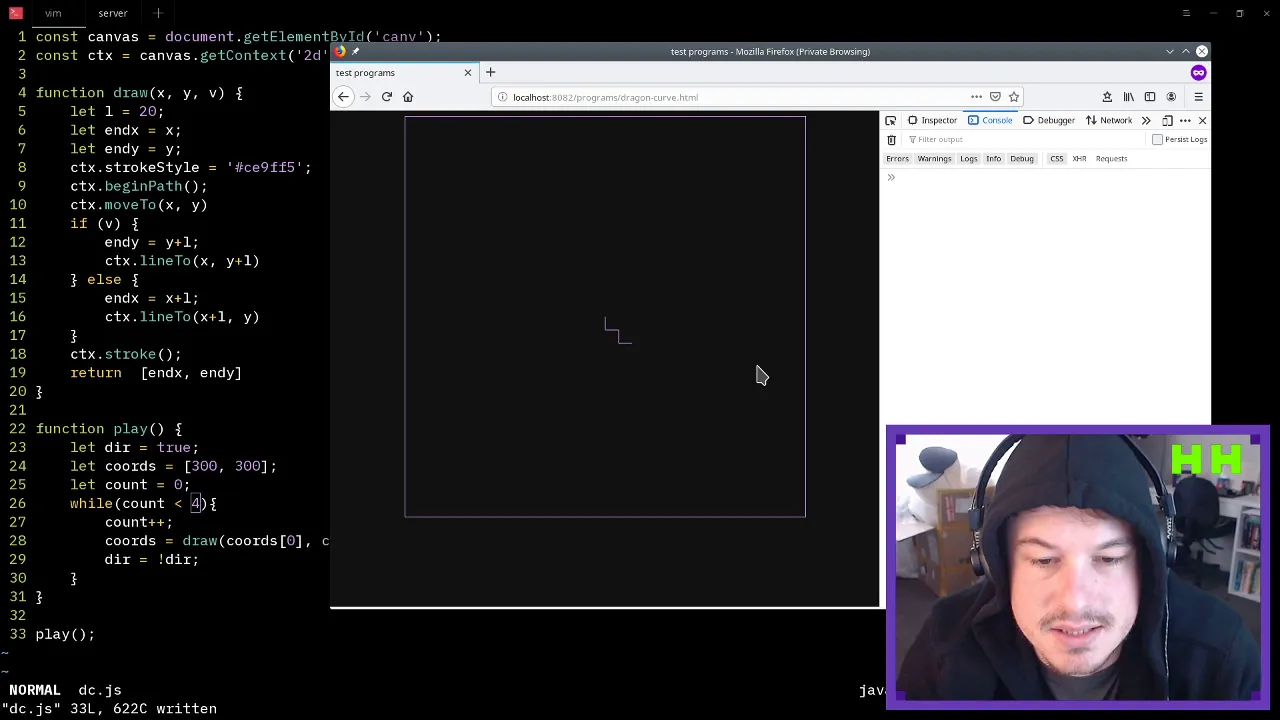Click 'let count = 0;' line in vim
Screen dimensions: 1280x720
click(130, 484)
